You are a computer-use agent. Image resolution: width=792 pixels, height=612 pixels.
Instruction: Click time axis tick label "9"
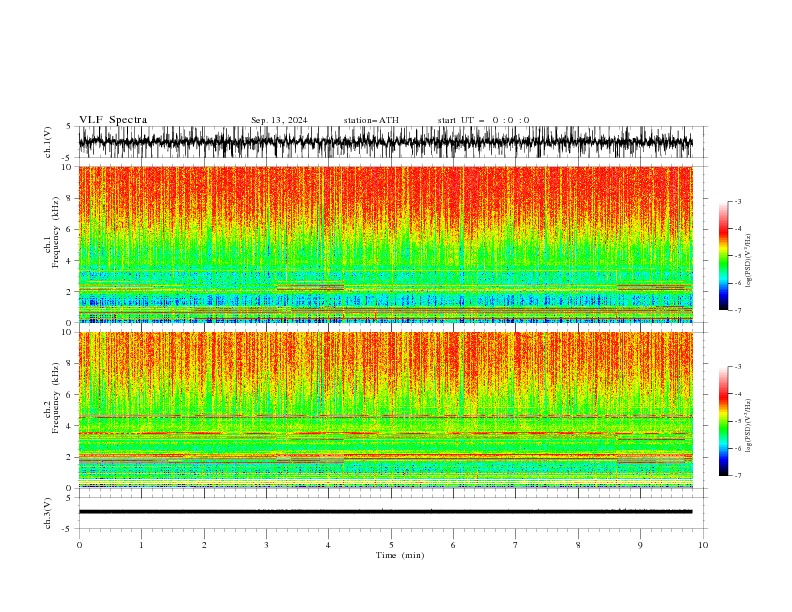point(640,545)
